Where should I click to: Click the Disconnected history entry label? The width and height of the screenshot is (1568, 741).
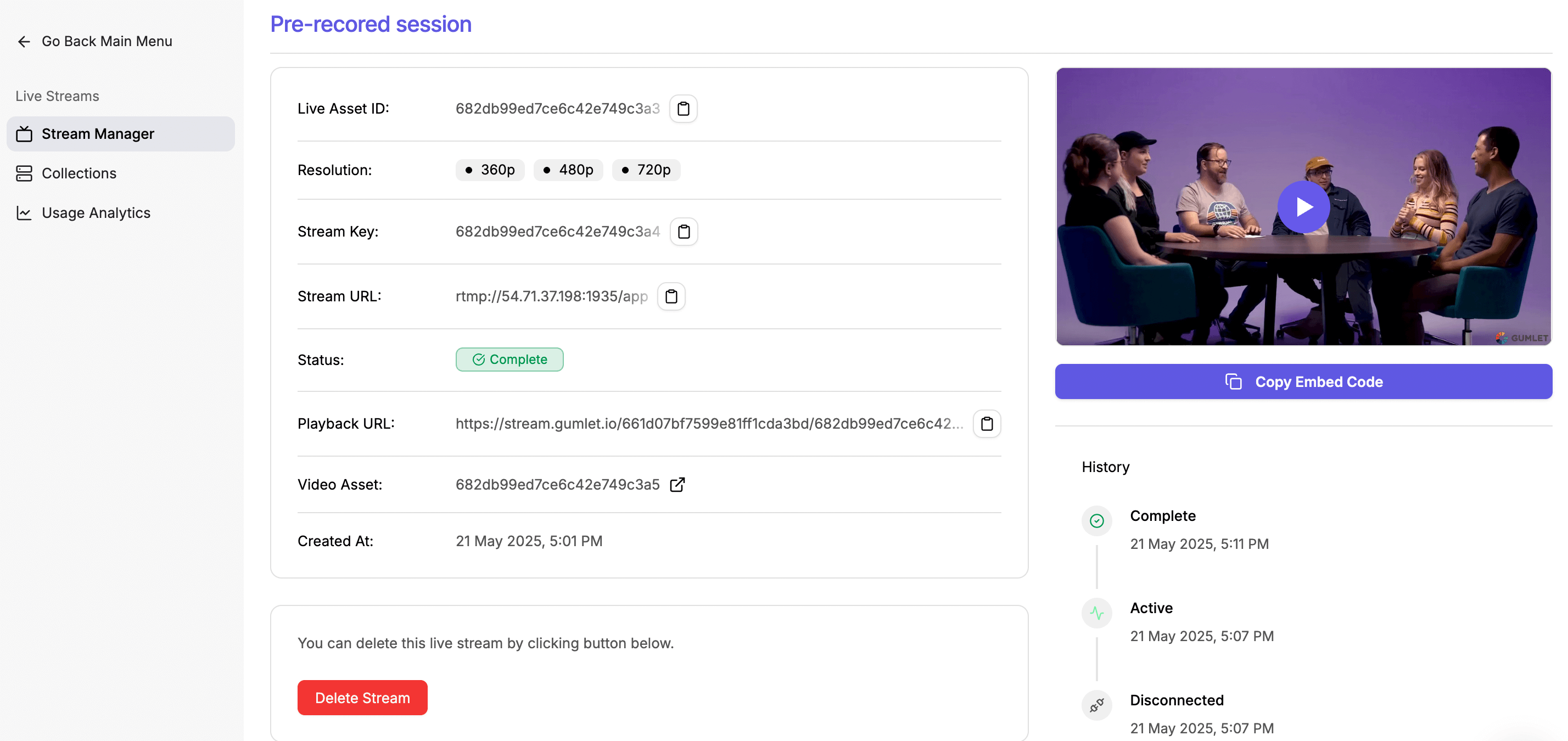(1177, 700)
